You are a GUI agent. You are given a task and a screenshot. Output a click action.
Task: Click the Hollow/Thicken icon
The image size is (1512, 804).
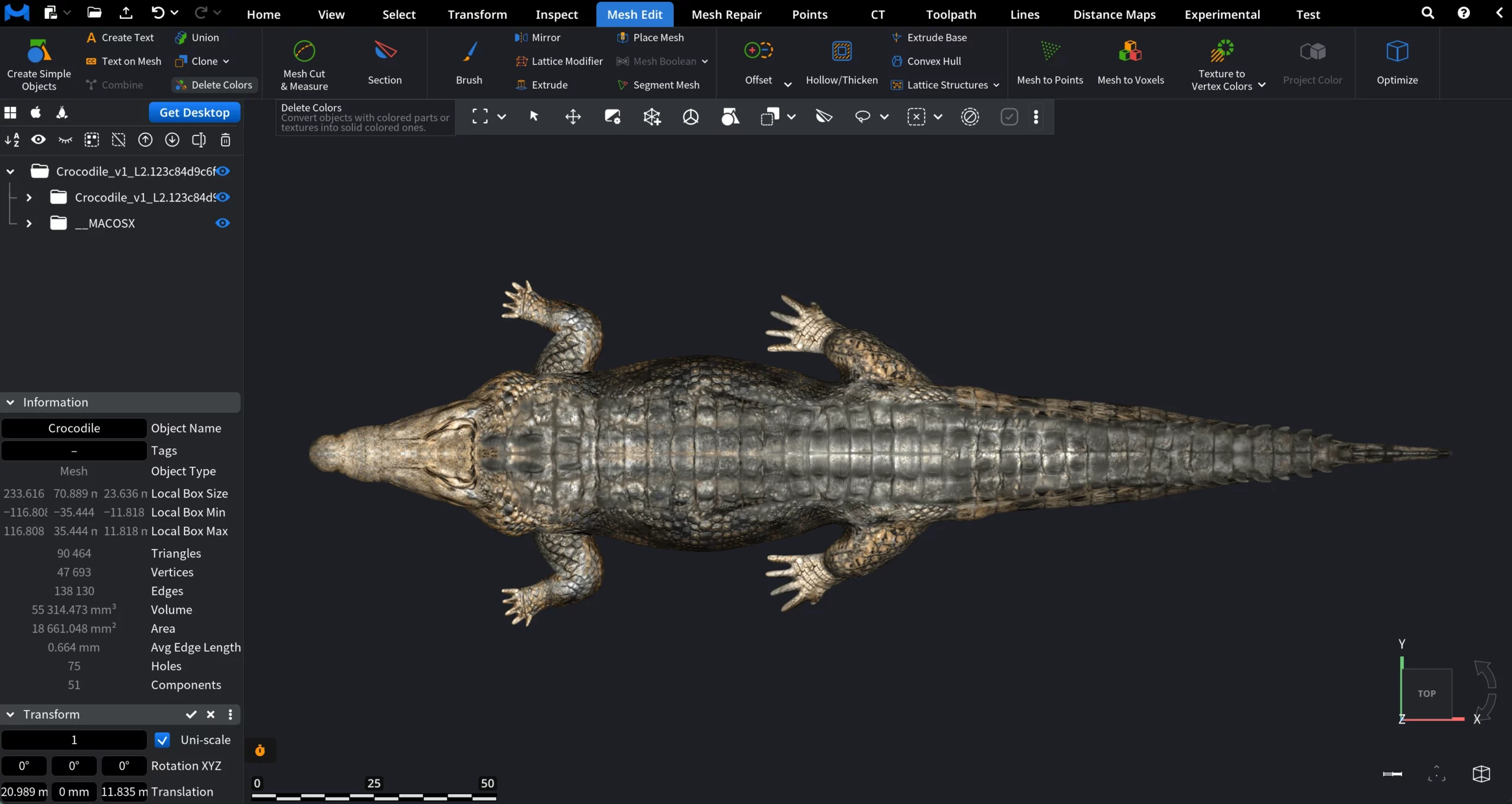(842, 52)
